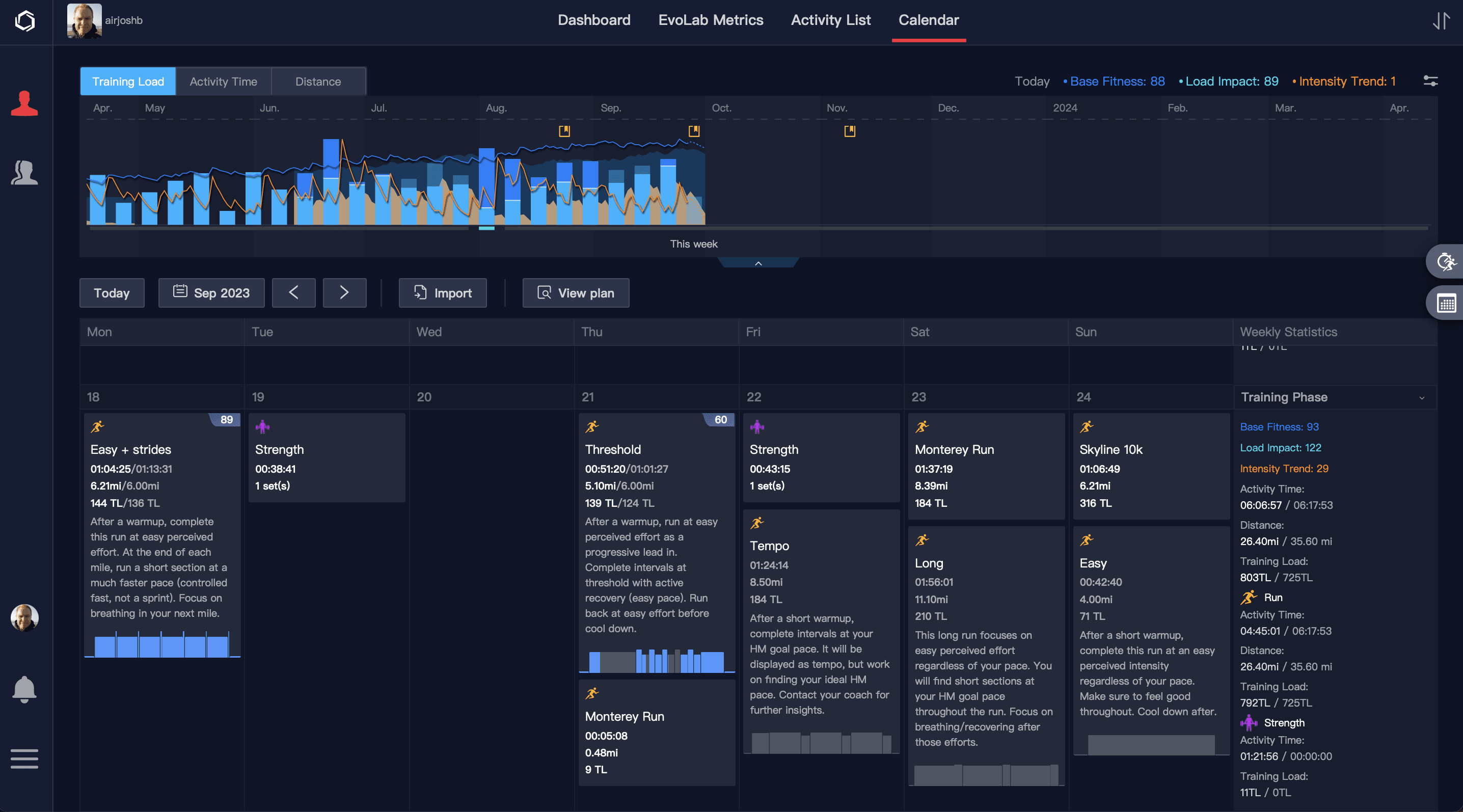This screenshot has height=812, width=1463.
Task: Open the Sep 2023 month picker
Action: (x=211, y=293)
